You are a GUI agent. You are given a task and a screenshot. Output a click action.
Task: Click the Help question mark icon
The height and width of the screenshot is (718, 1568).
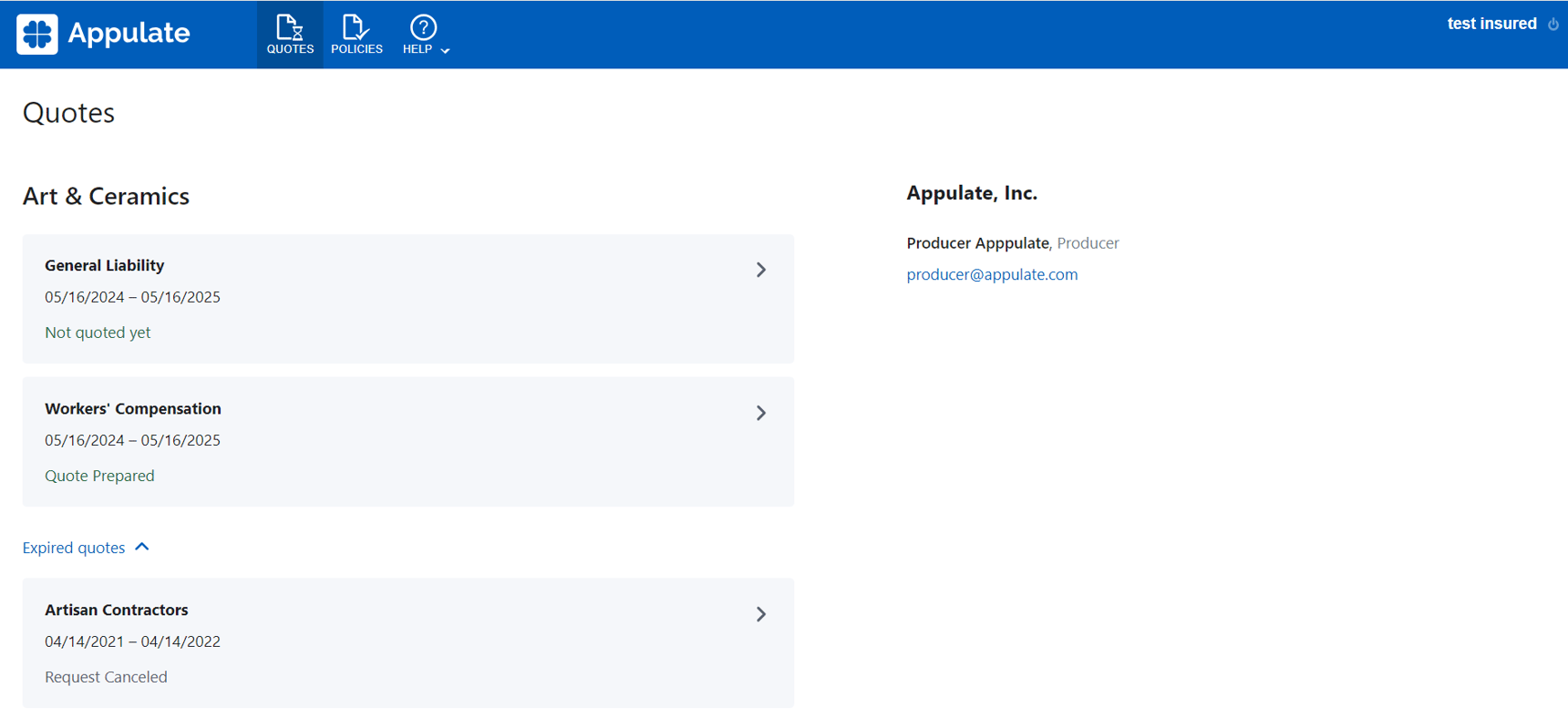[423, 27]
